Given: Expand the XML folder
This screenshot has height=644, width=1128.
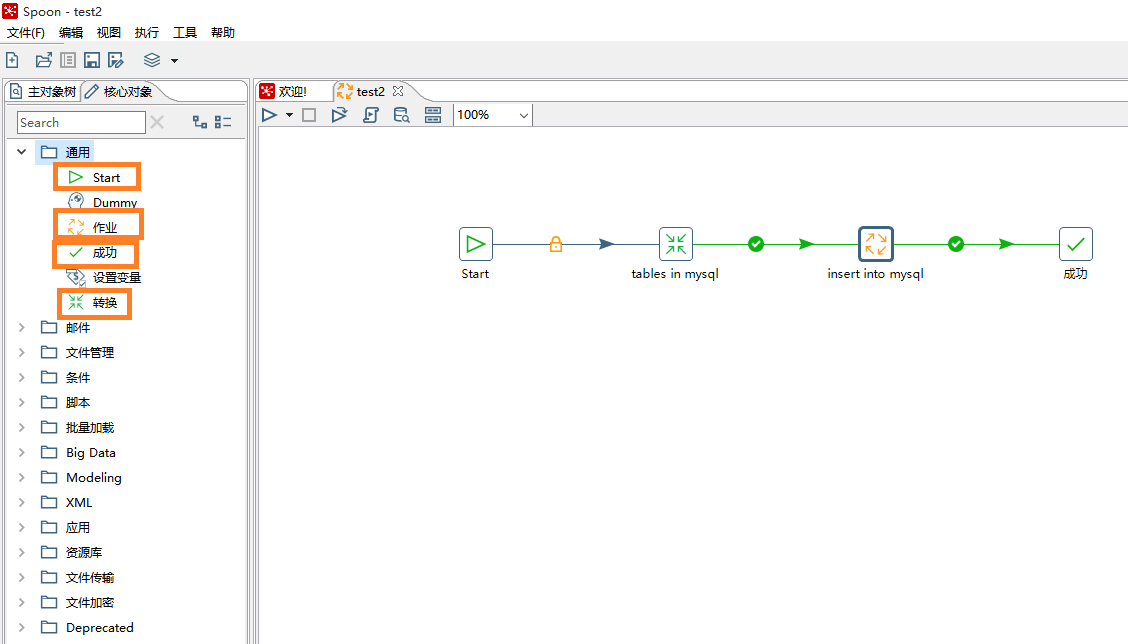Looking at the screenshot, I should (22, 502).
